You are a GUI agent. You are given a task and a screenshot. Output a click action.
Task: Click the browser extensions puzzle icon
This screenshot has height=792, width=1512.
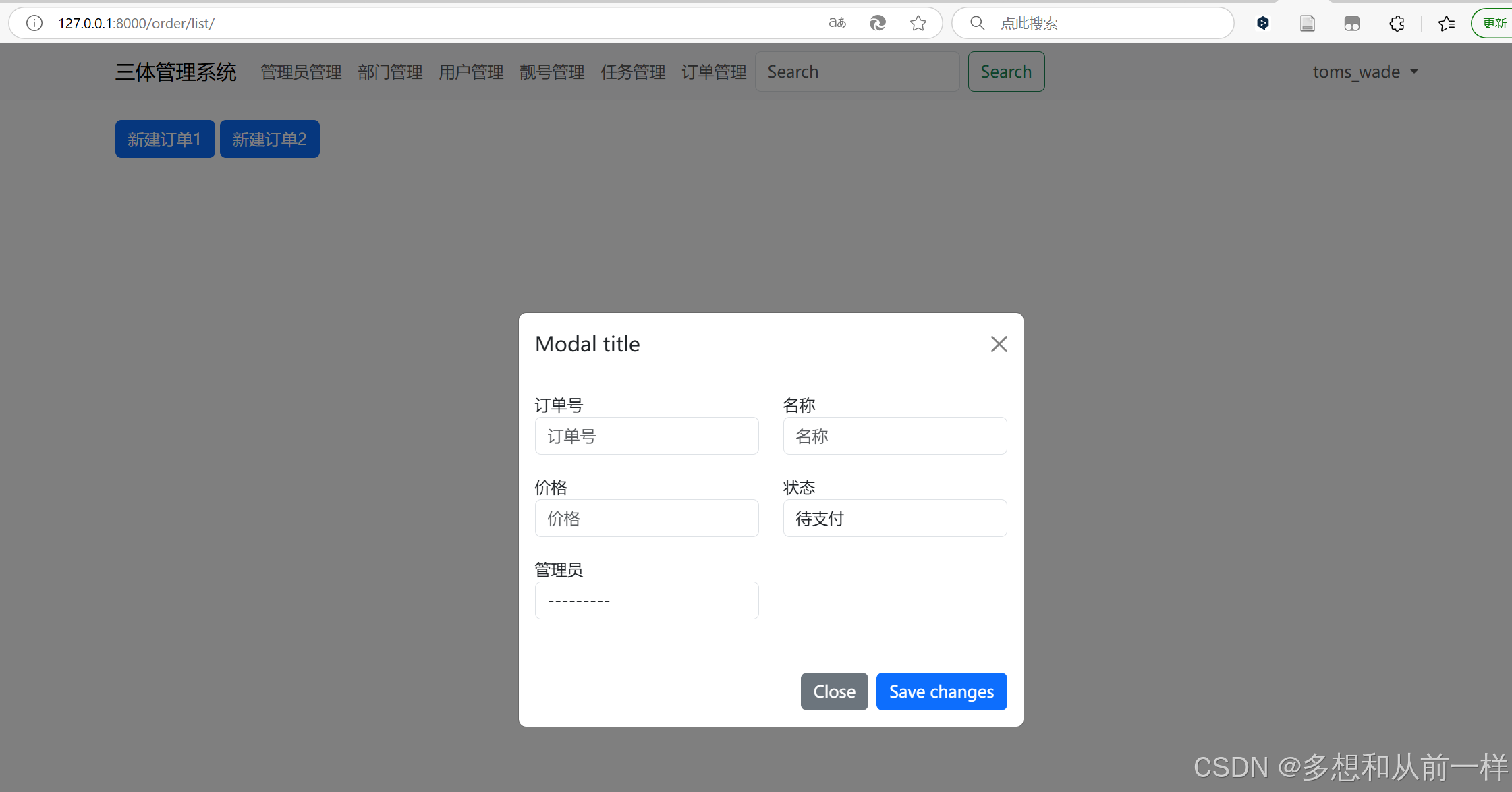tap(1397, 23)
